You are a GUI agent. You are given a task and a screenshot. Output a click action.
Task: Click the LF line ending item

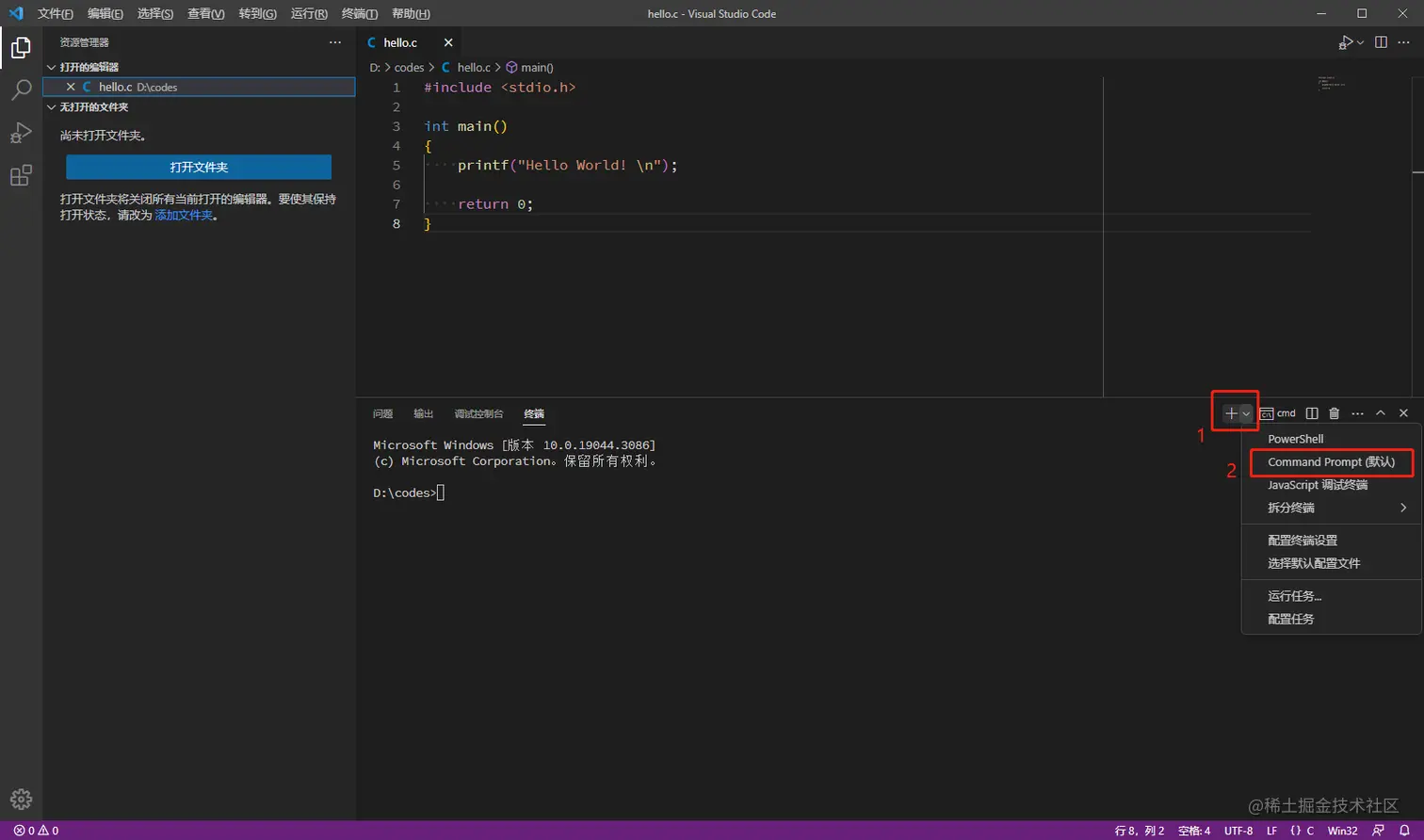(x=1271, y=831)
